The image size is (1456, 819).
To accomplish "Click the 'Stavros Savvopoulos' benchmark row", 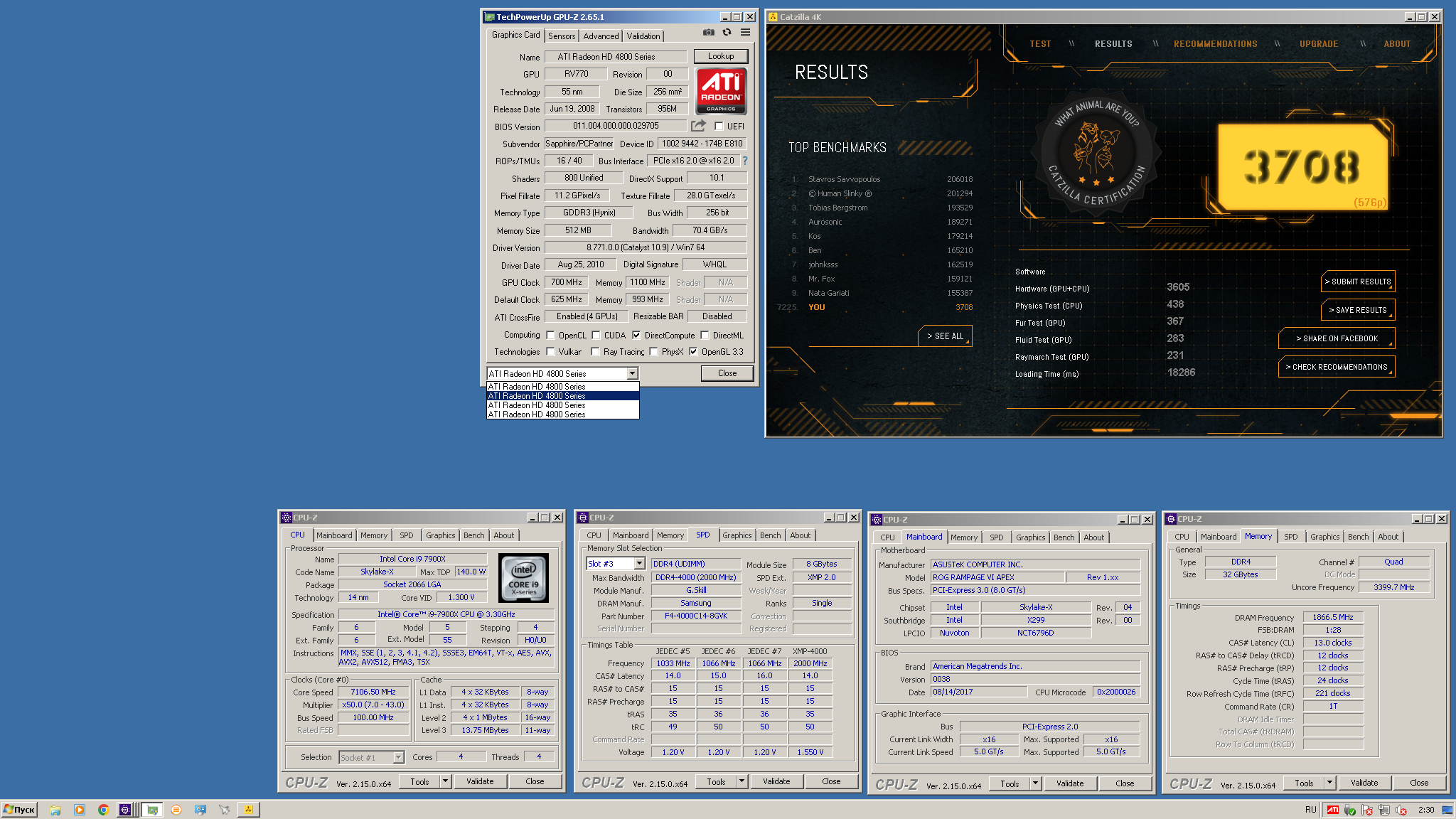I will (x=882, y=179).
